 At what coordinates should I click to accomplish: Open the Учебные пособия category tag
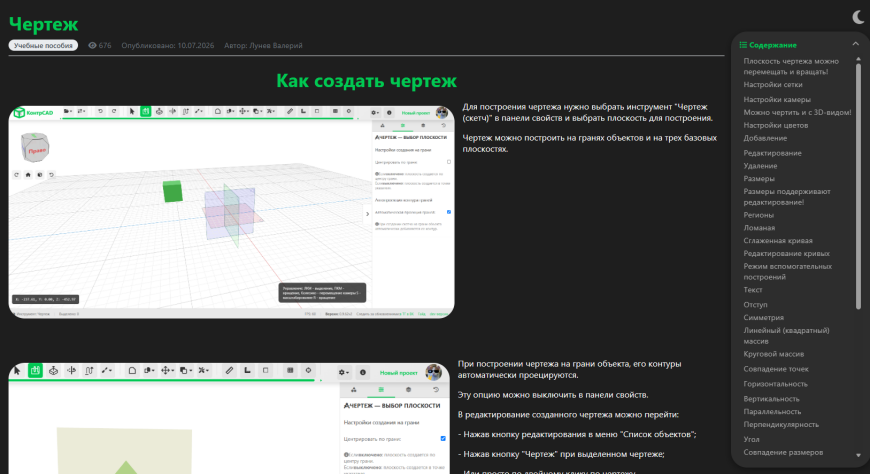(43, 46)
